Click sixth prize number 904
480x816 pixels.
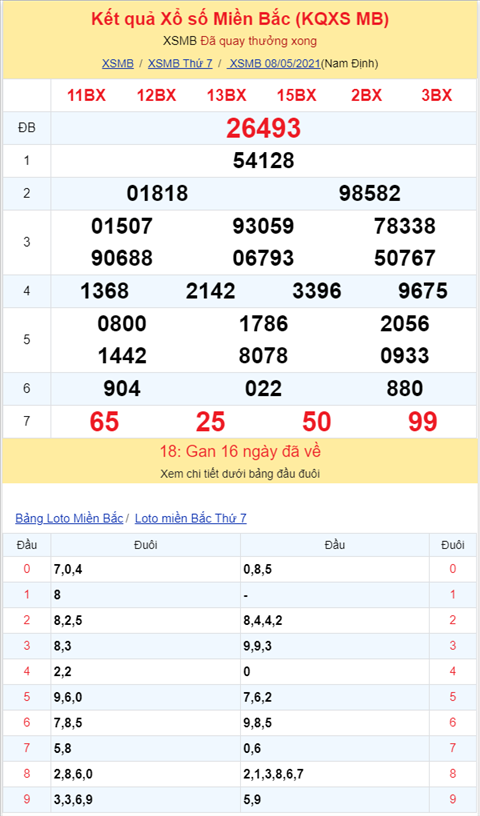click(x=122, y=389)
